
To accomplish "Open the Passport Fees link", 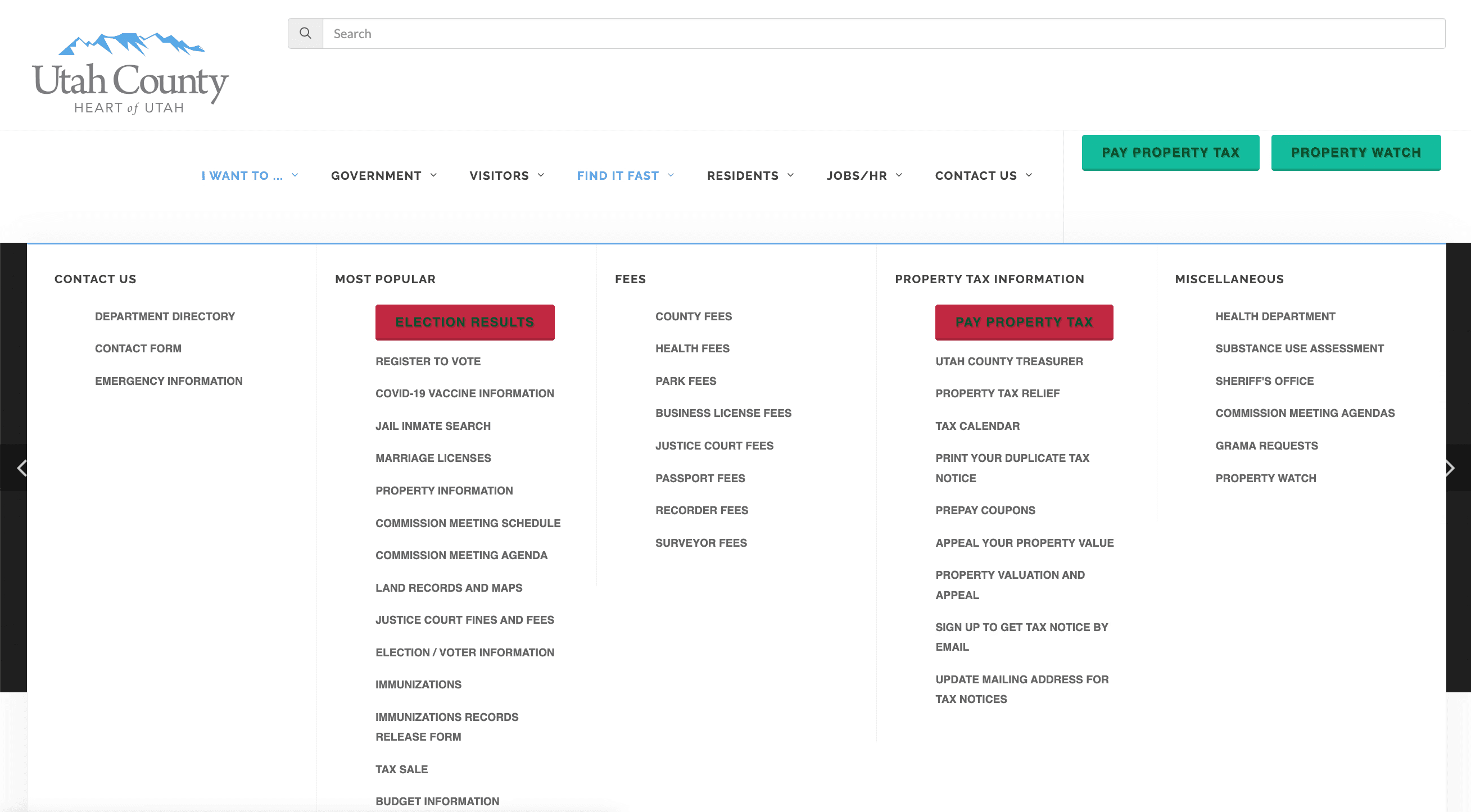I will coord(700,479).
